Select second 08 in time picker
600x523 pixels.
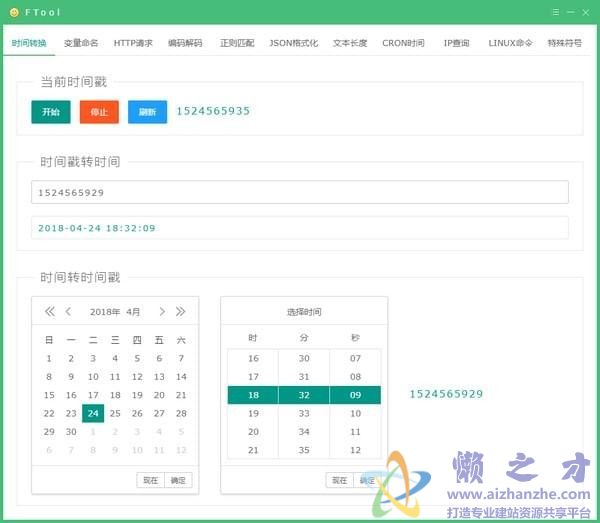click(355, 377)
